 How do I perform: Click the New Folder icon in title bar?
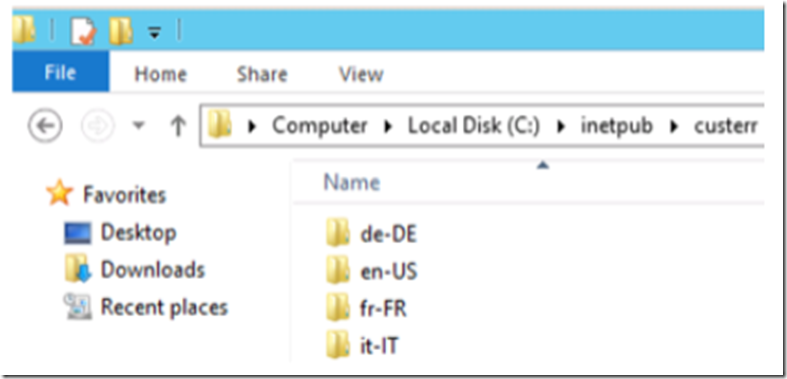pyautogui.click(x=120, y=32)
